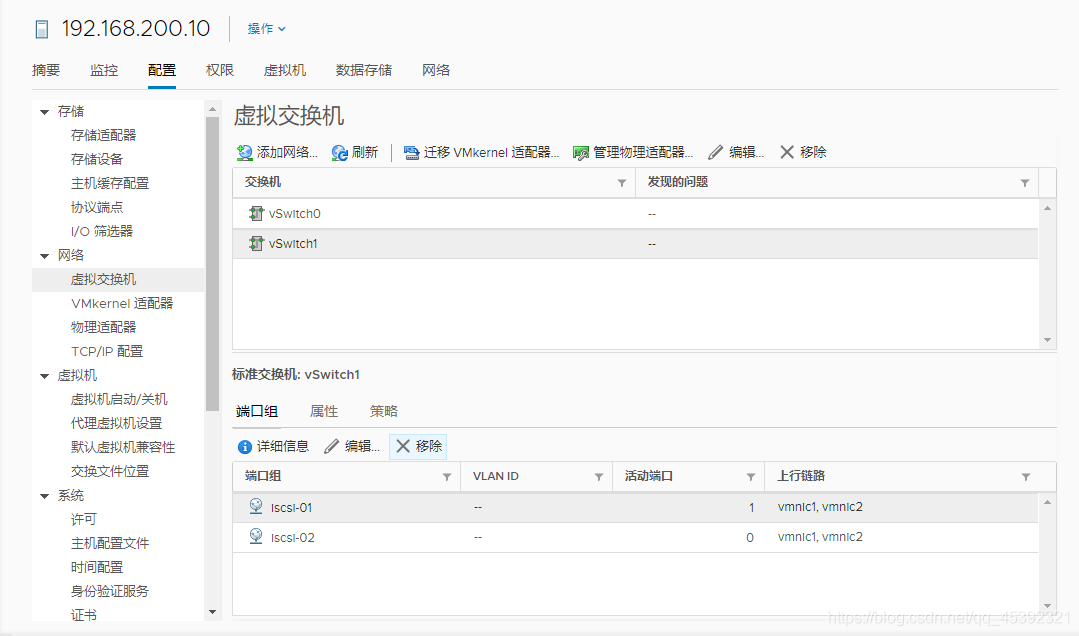Viewport: 1079px width, 636px height.
Task: Open TCP/IP 配置 in sidebar
Action: pos(107,351)
